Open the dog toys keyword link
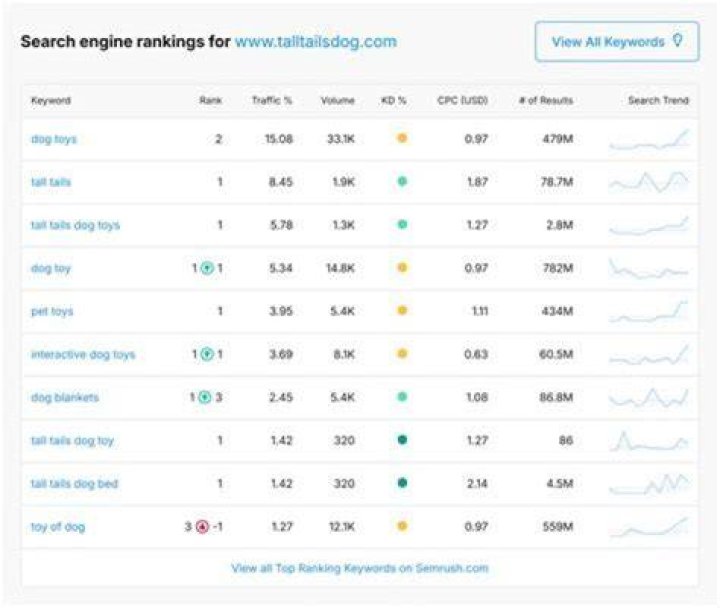The width and height of the screenshot is (720, 608). [54, 139]
